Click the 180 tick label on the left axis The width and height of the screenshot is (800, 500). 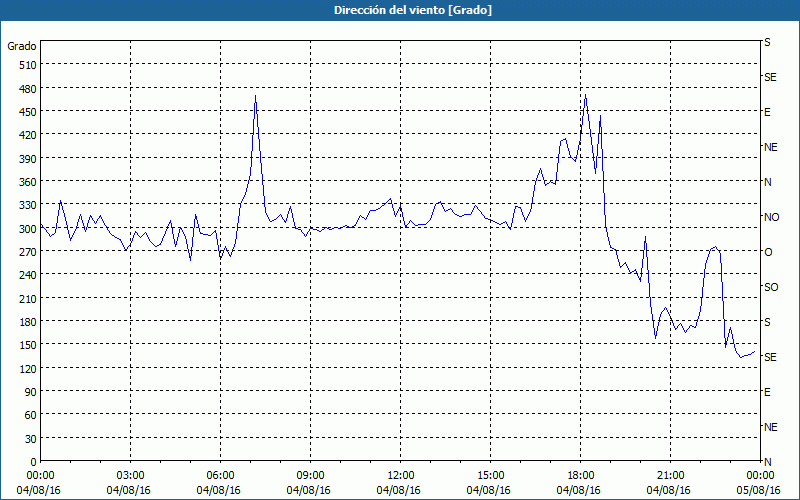click(x=29, y=322)
